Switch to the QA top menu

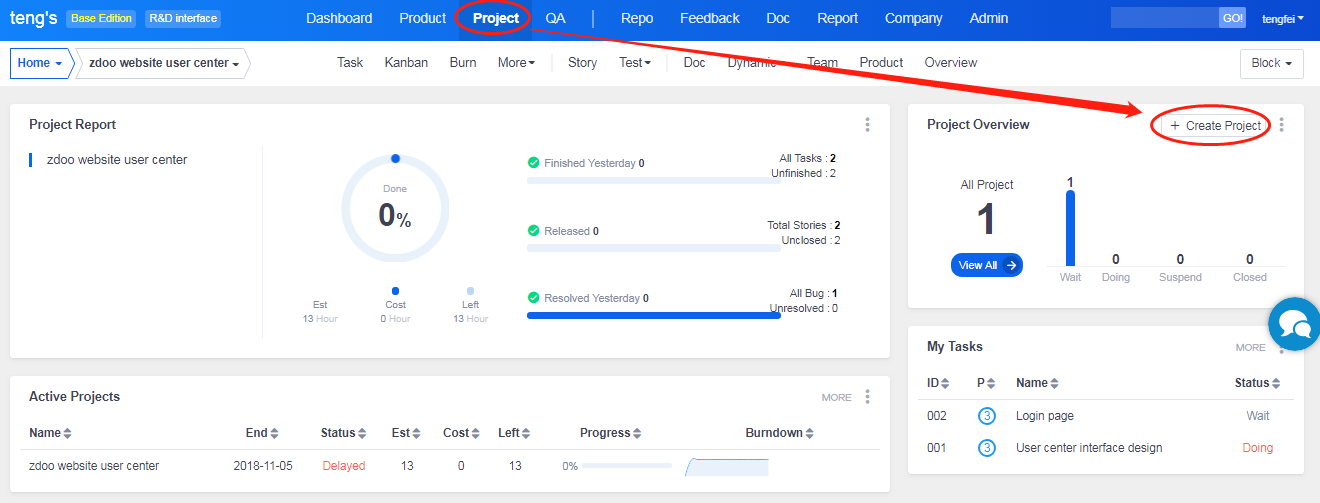pyautogui.click(x=555, y=18)
